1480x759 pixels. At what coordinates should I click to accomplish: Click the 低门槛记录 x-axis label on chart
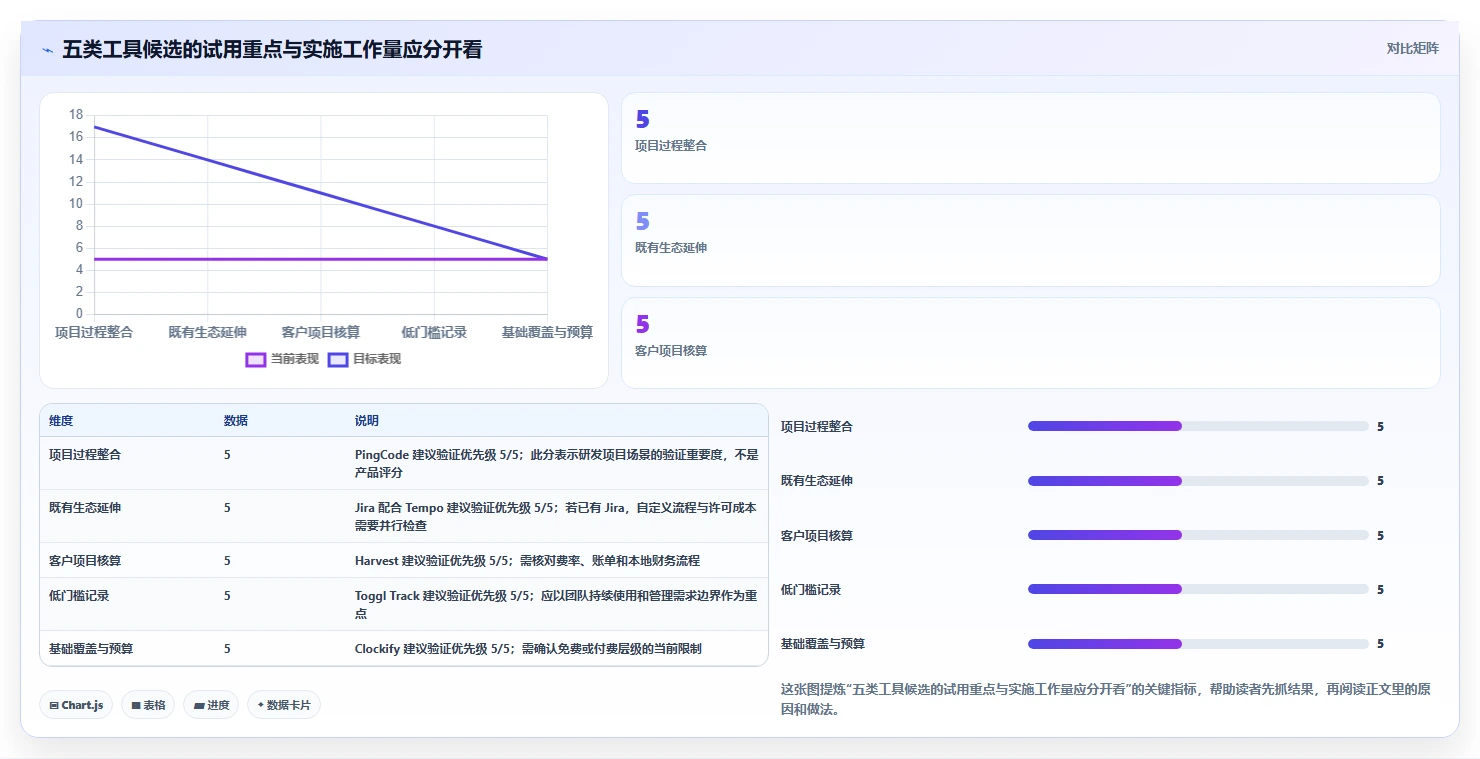(434, 332)
